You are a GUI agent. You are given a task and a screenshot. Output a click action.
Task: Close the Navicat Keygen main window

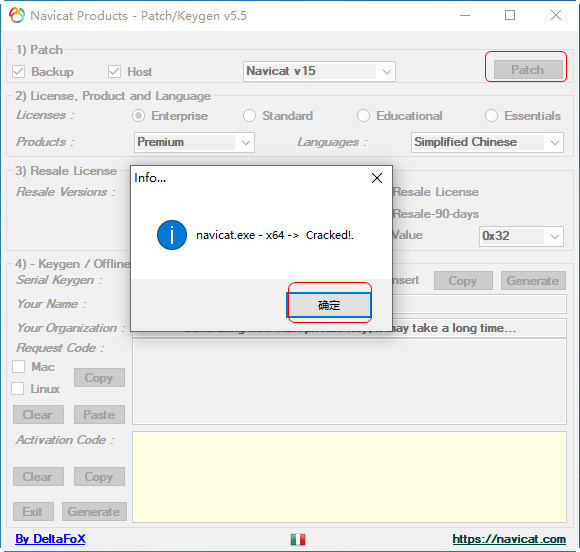click(x=556, y=16)
